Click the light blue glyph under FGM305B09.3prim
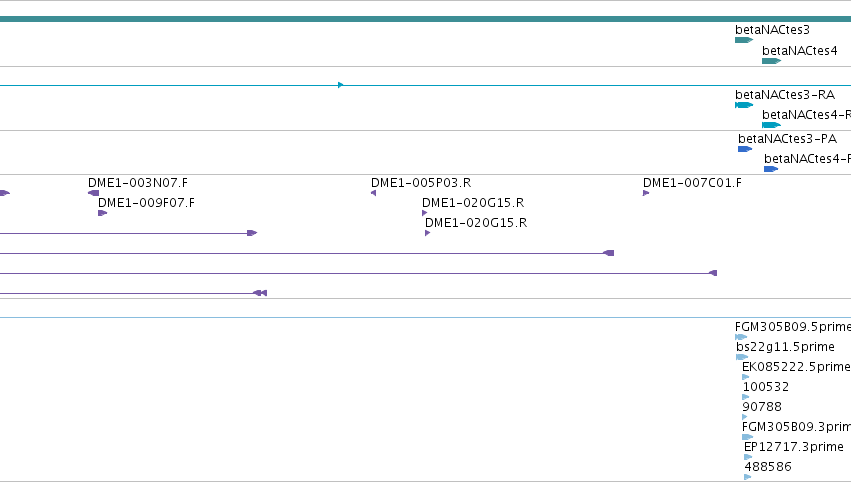The width and height of the screenshot is (851, 482). [747, 437]
